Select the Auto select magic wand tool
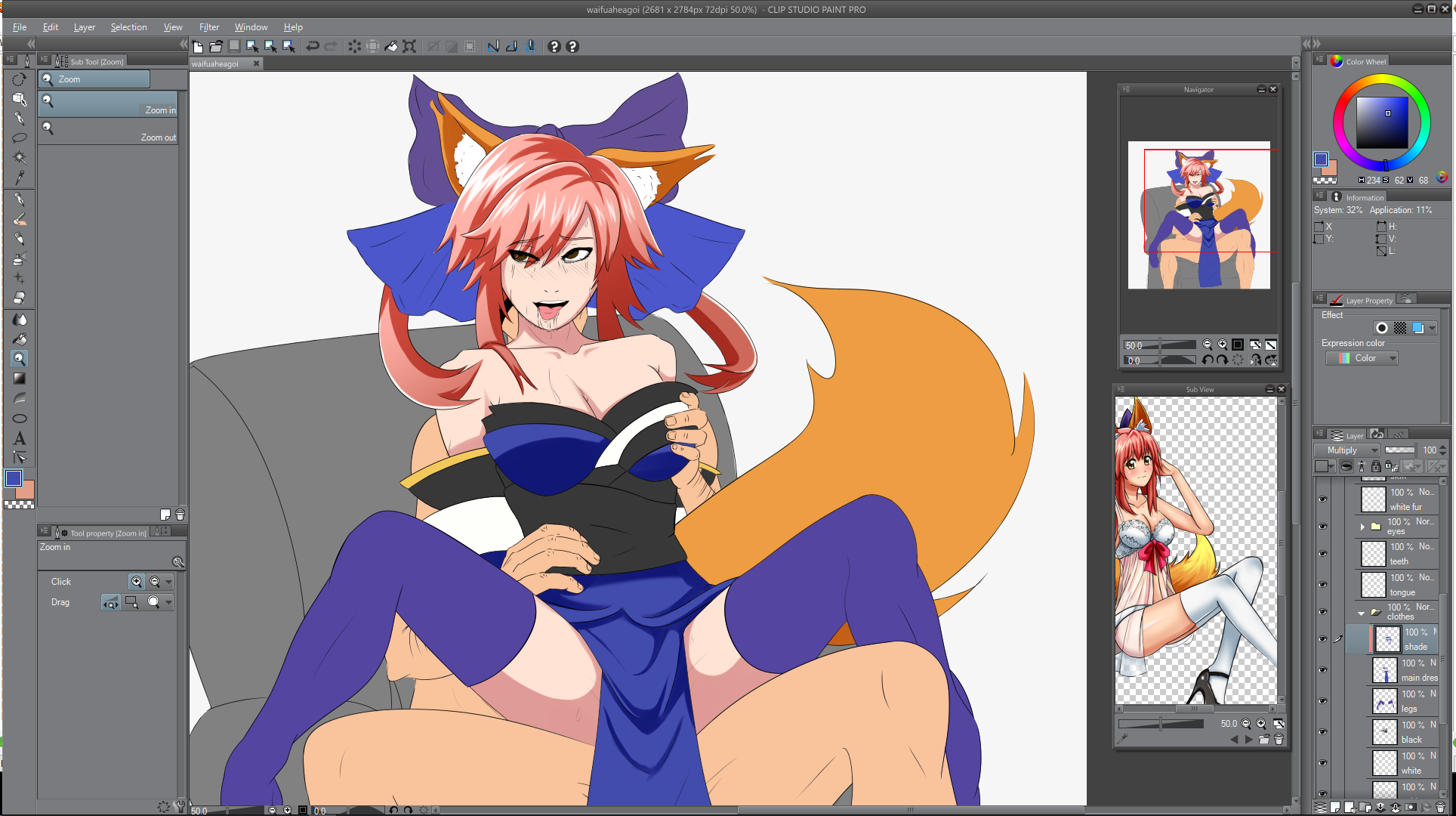The height and width of the screenshot is (816, 1456). tap(20, 158)
